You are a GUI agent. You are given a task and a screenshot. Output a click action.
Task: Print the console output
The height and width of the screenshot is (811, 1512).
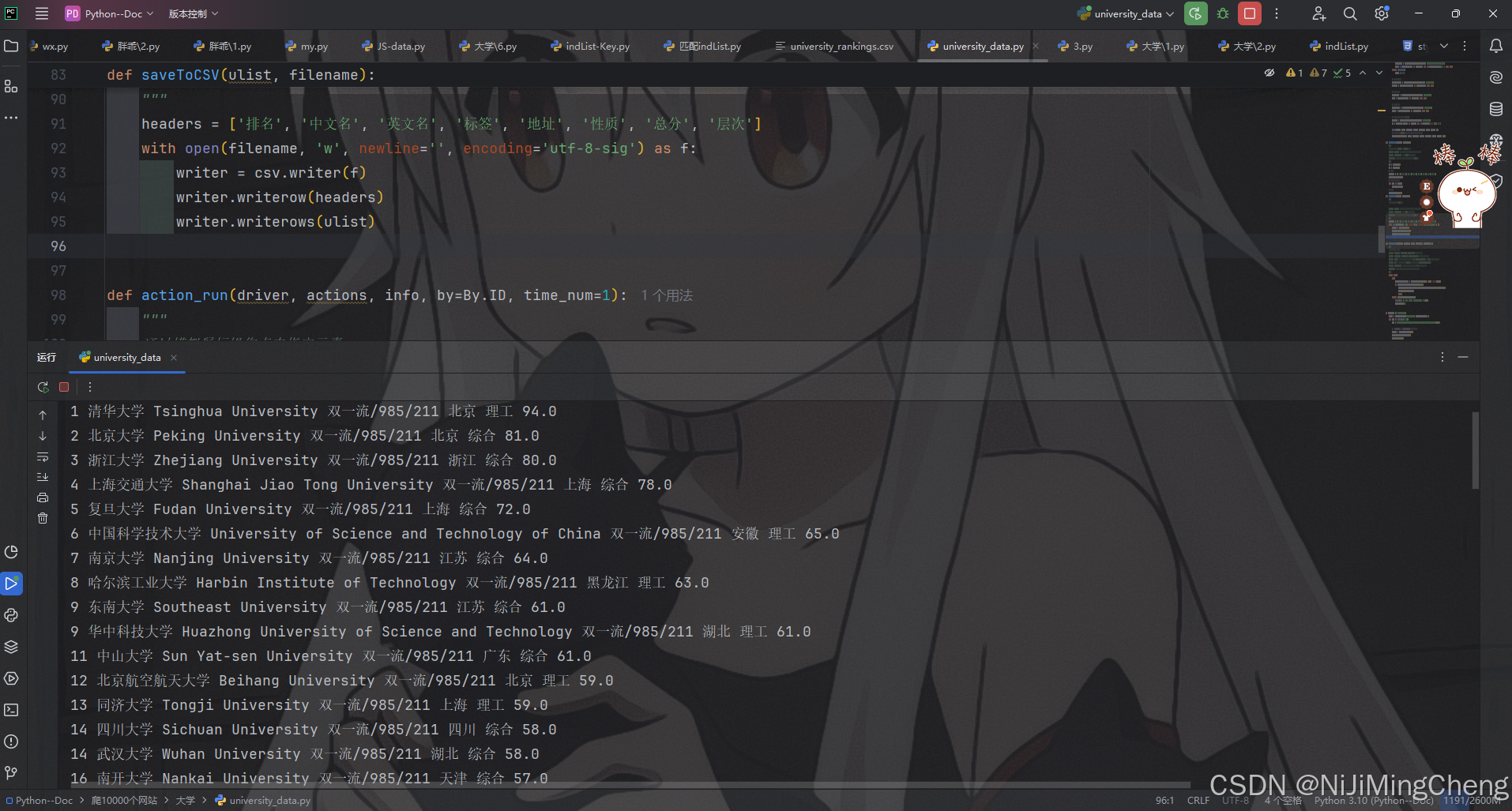43,497
